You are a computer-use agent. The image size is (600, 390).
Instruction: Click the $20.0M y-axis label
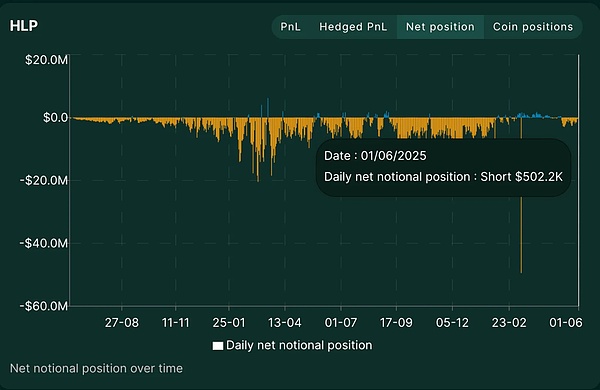pyautogui.click(x=46, y=60)
